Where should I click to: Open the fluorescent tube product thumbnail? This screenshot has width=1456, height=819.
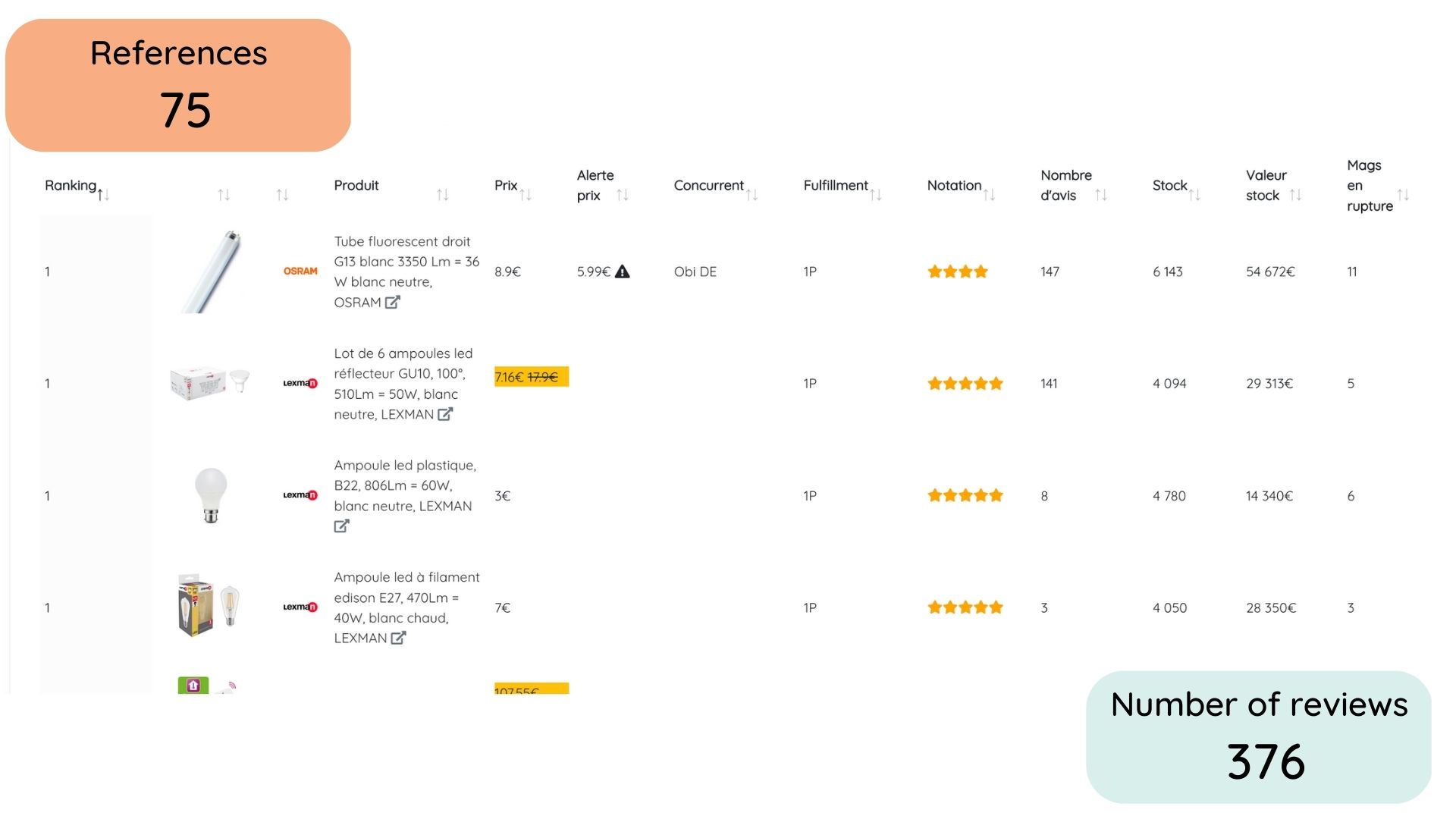pyautogui.click(x=211, y=271)
